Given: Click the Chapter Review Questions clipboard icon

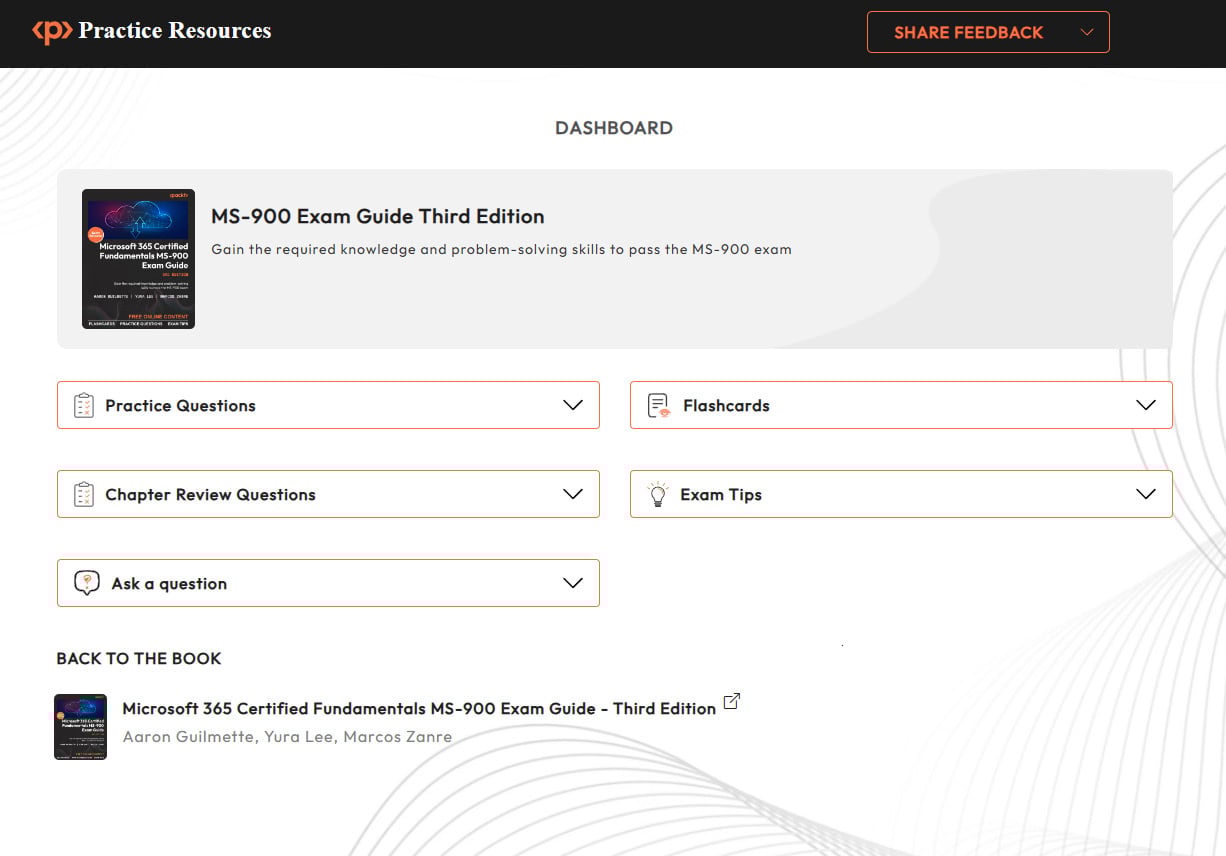Looking at the screenshot, I should point(83,494).
